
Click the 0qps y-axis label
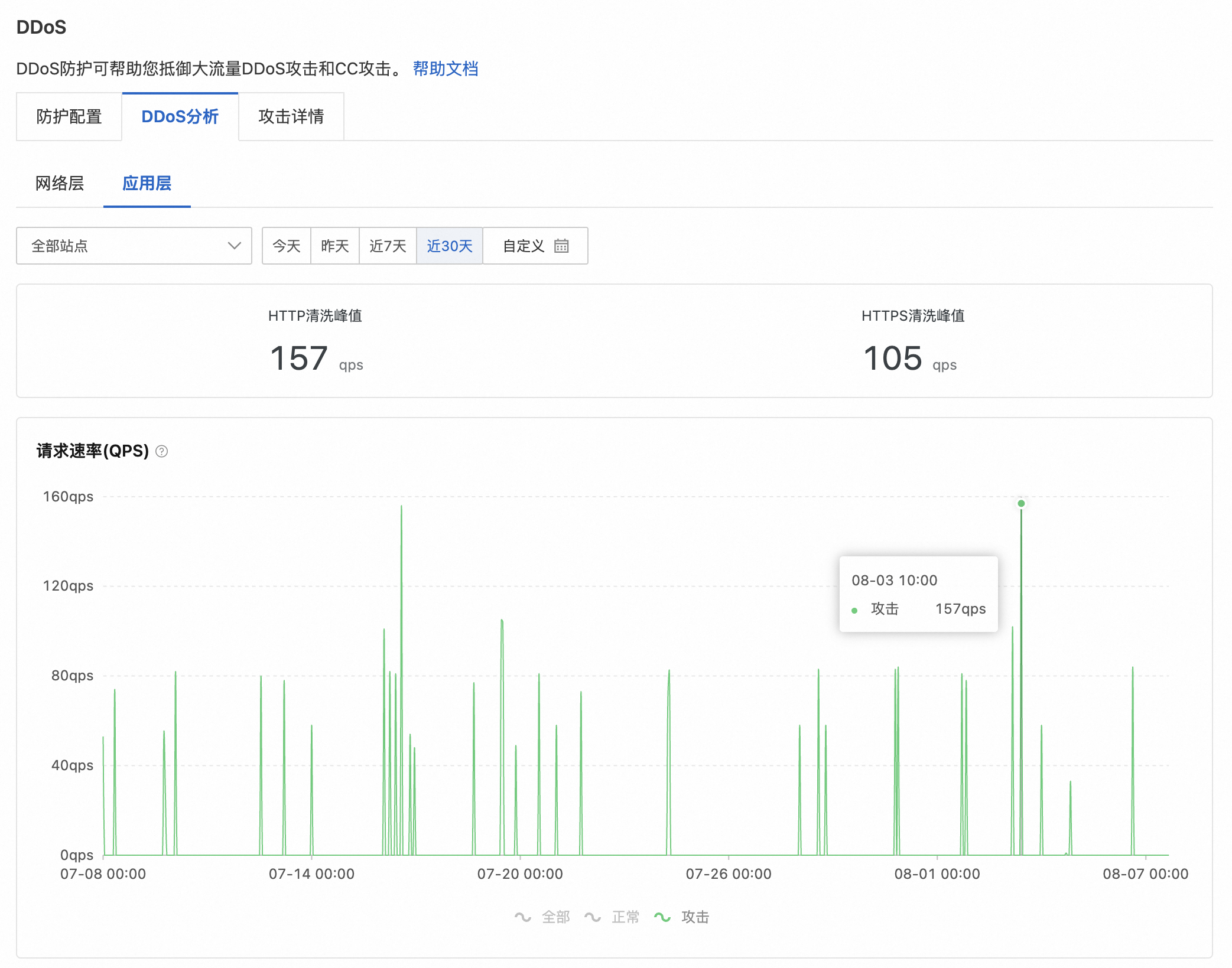77,855
